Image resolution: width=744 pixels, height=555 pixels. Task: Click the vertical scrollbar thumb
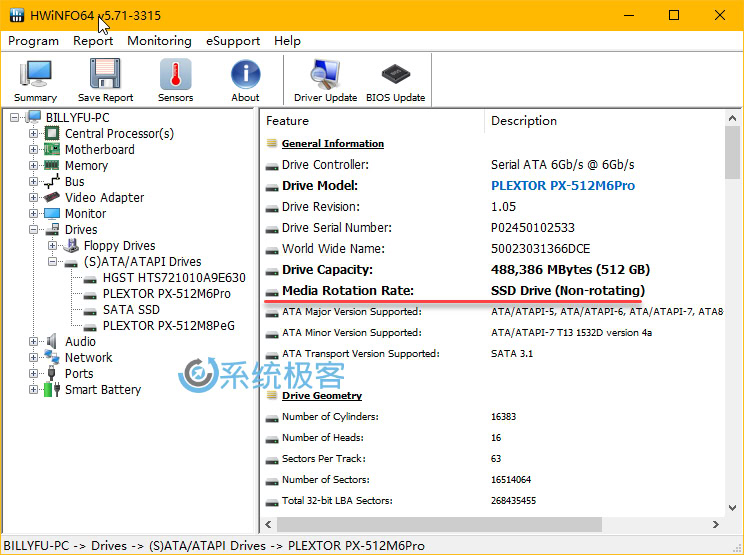(732, 152)
